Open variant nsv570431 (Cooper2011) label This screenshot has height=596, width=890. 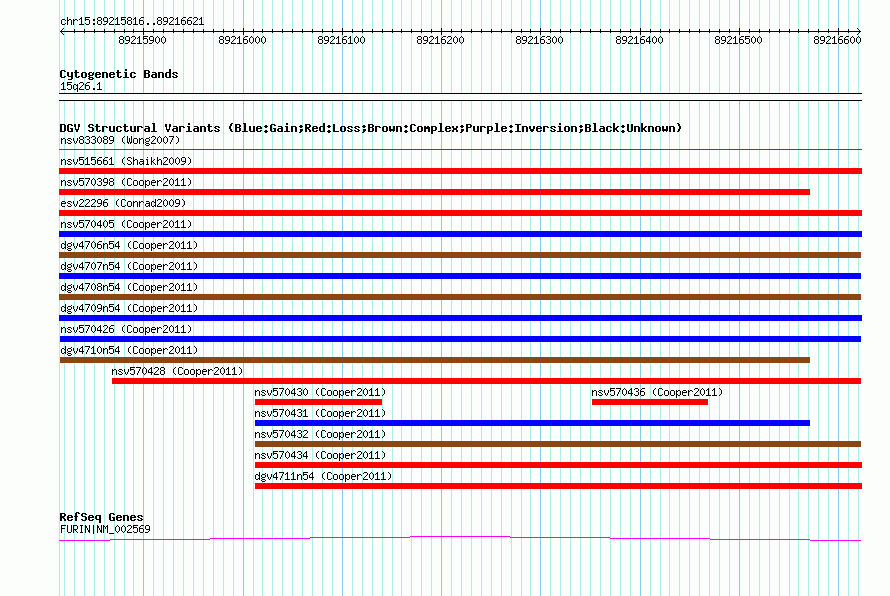tap(320, 413)
